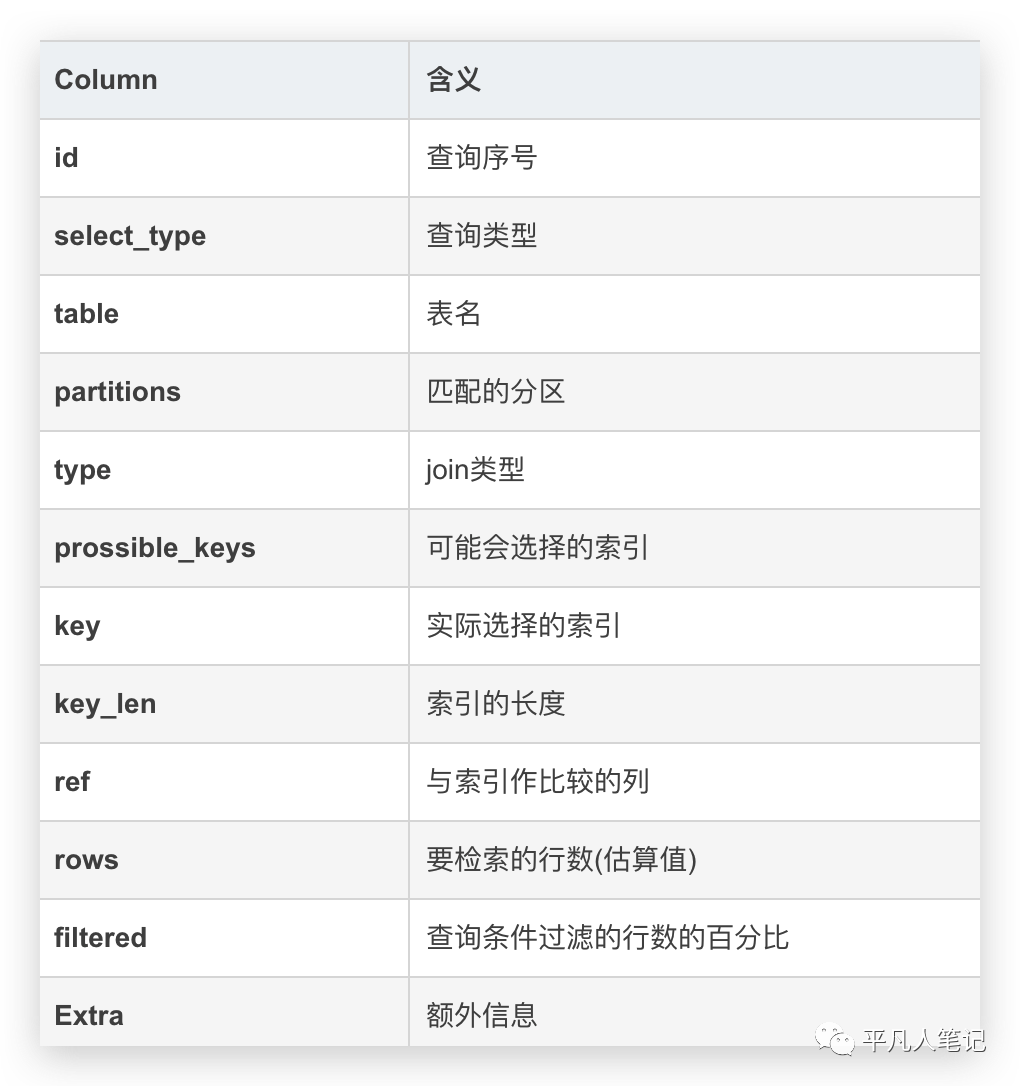Viewport: 1020px width, 1086px height.
Task: Click the WeChat logo icon in watermark
Action: [x=834, y=1040]
